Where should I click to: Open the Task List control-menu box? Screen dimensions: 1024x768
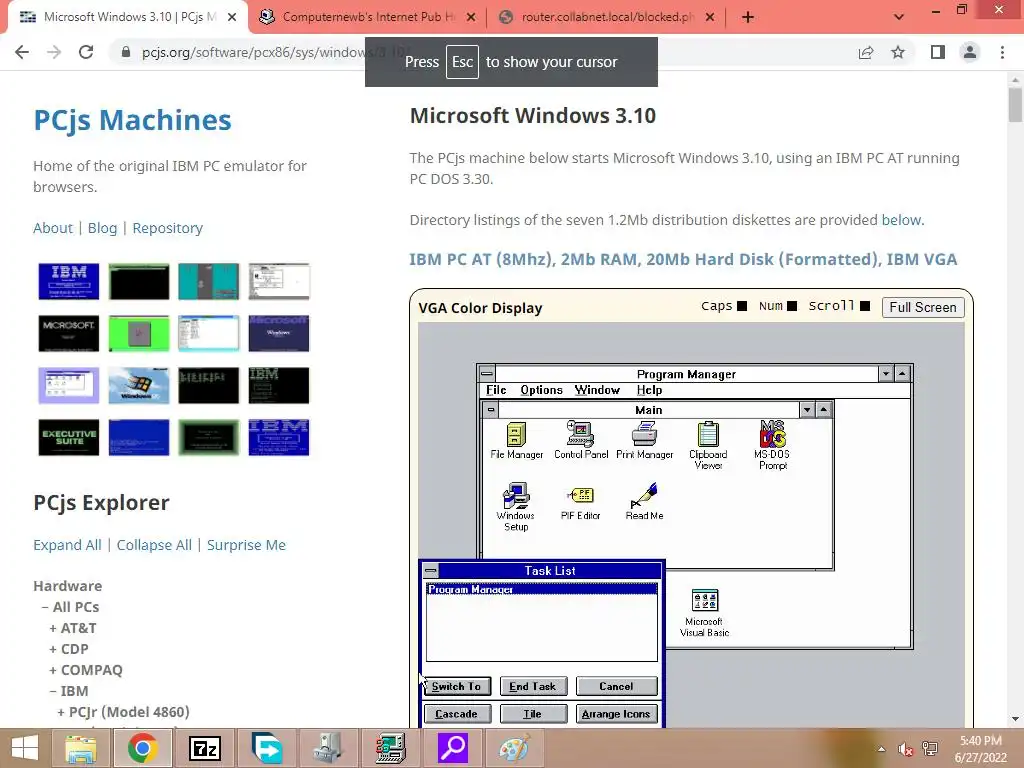tap(430, 571)
